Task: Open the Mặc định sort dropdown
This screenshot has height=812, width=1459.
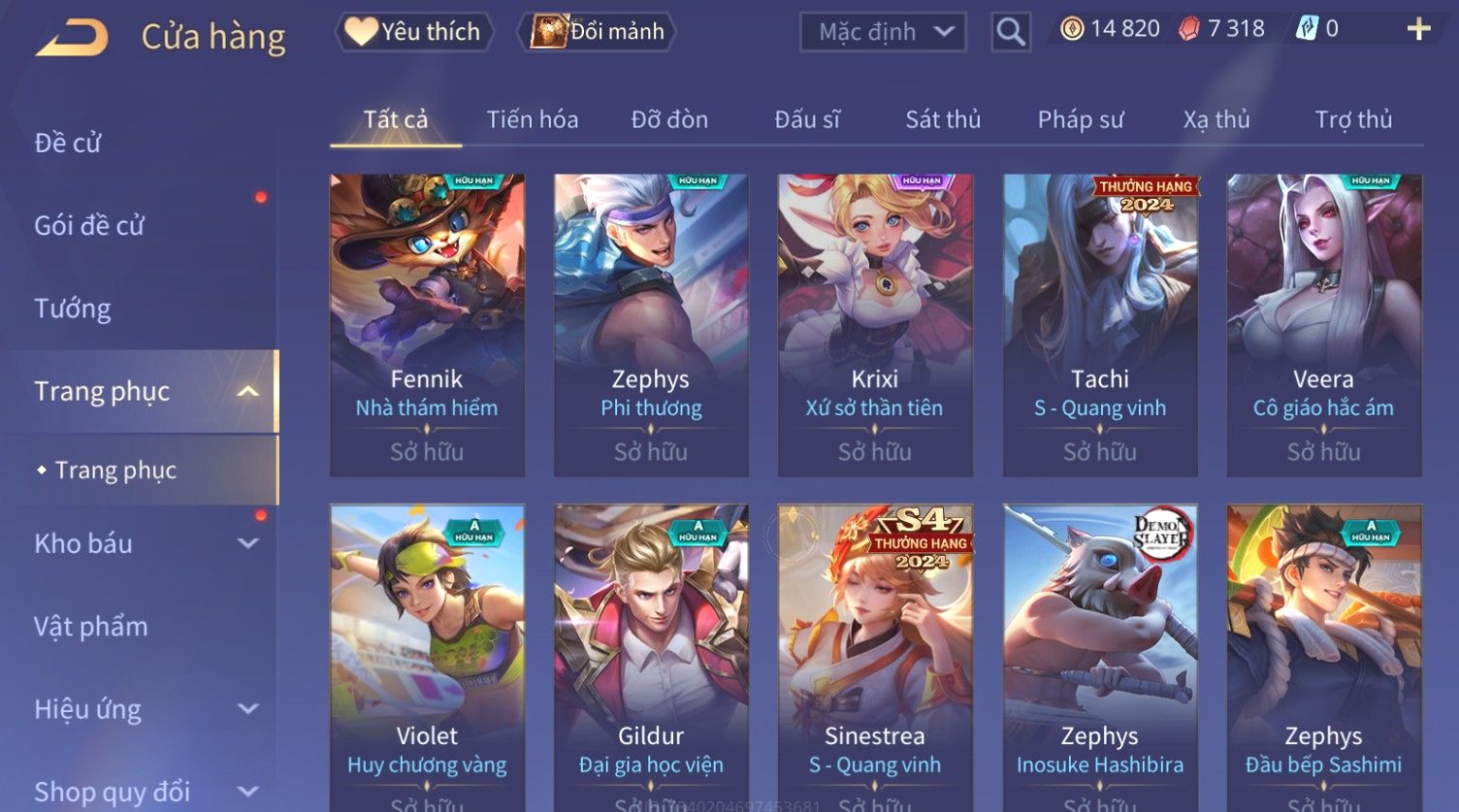Action: pyautogui.click(x=884, y=32)
